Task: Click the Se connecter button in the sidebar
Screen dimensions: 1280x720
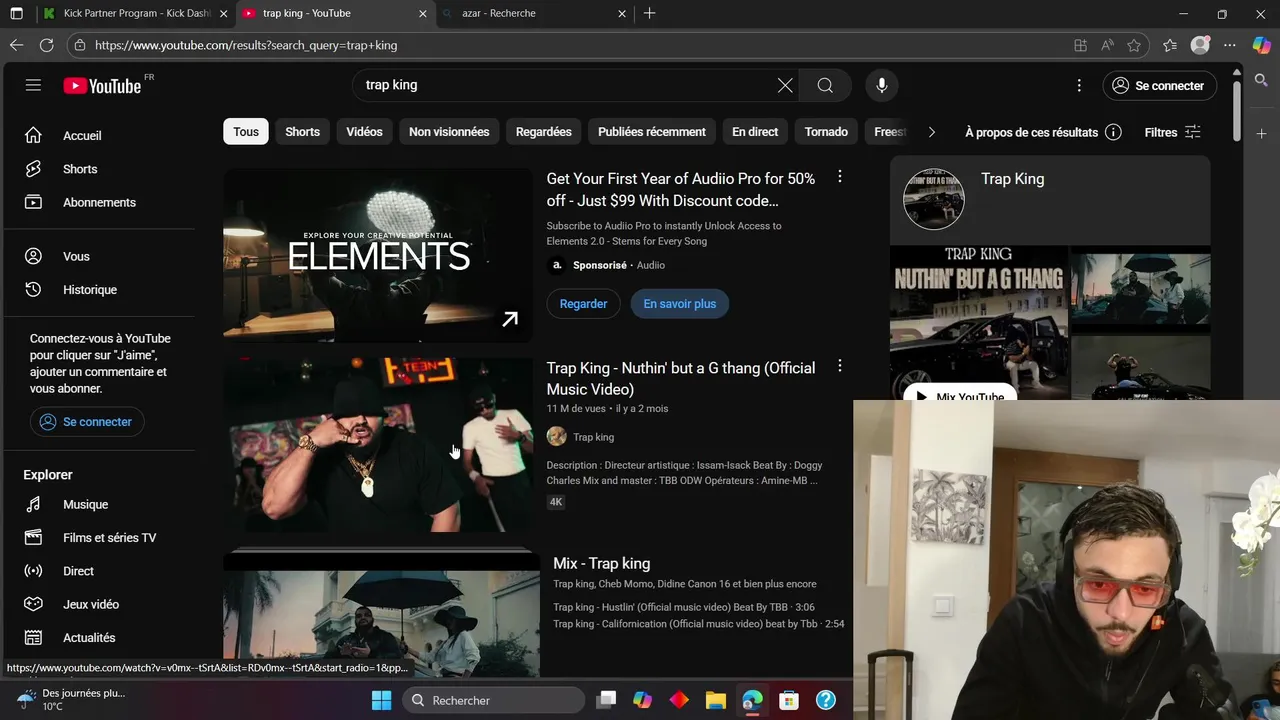Action: coord(87,422)
